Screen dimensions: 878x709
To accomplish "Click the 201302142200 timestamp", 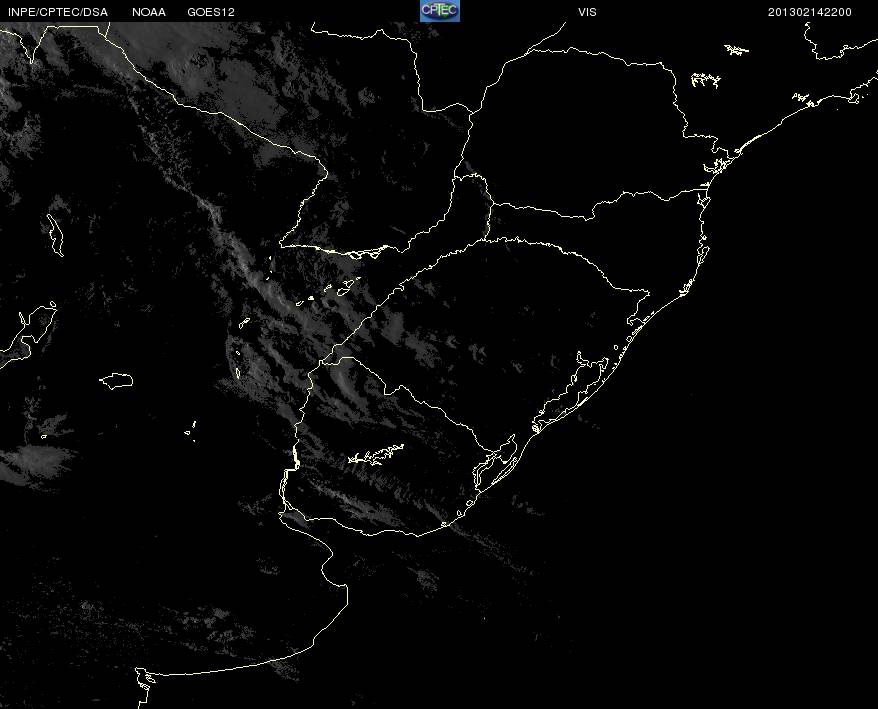I will (810, 12).
